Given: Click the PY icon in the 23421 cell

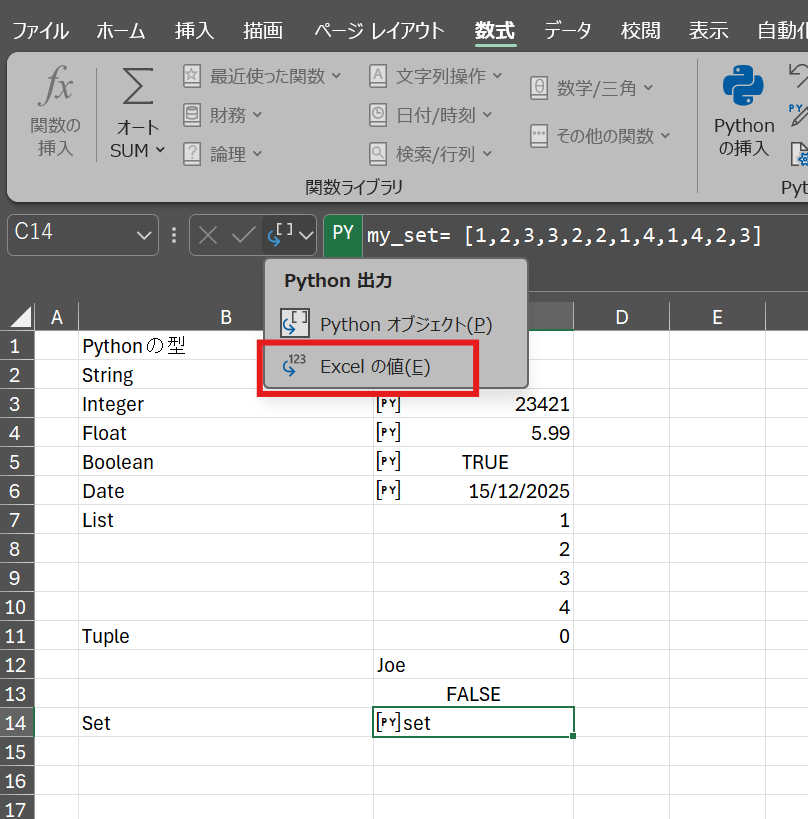Looking at the screenshot, I should pos(388,404).
